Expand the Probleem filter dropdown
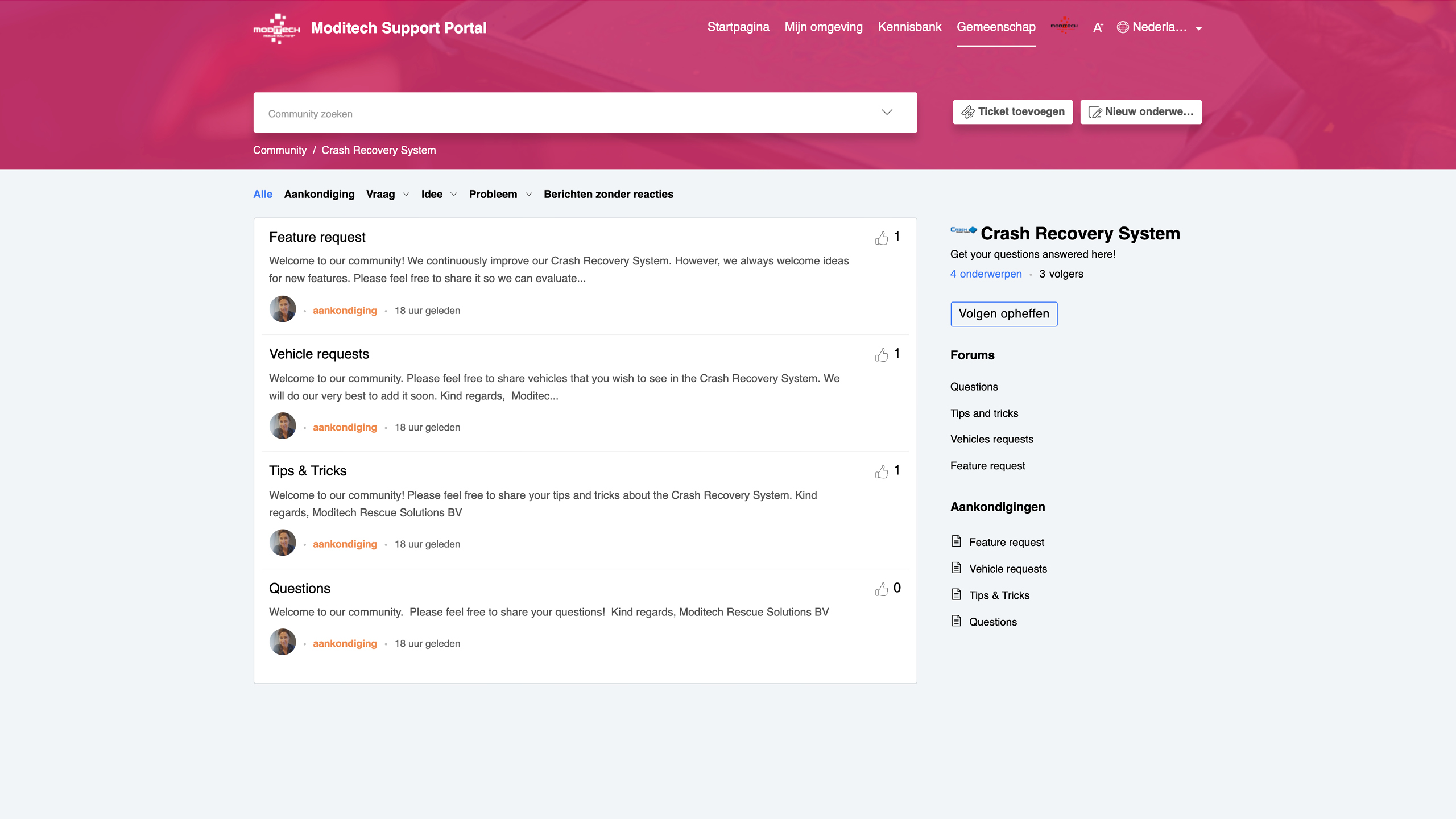This screenshot has height=819, width=1456. pyautogui.click(x=529, y=194)
